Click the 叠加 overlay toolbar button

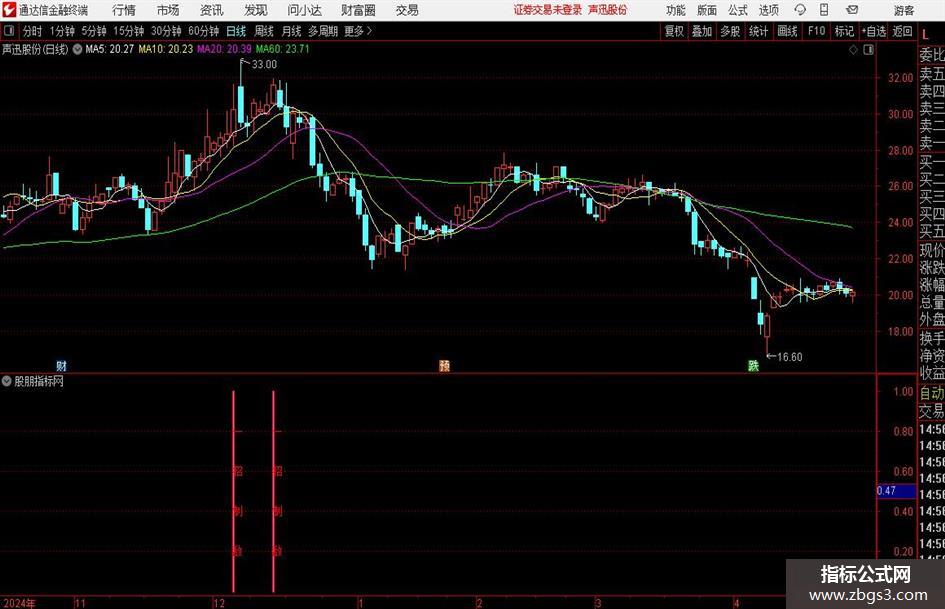coord(702,31)
